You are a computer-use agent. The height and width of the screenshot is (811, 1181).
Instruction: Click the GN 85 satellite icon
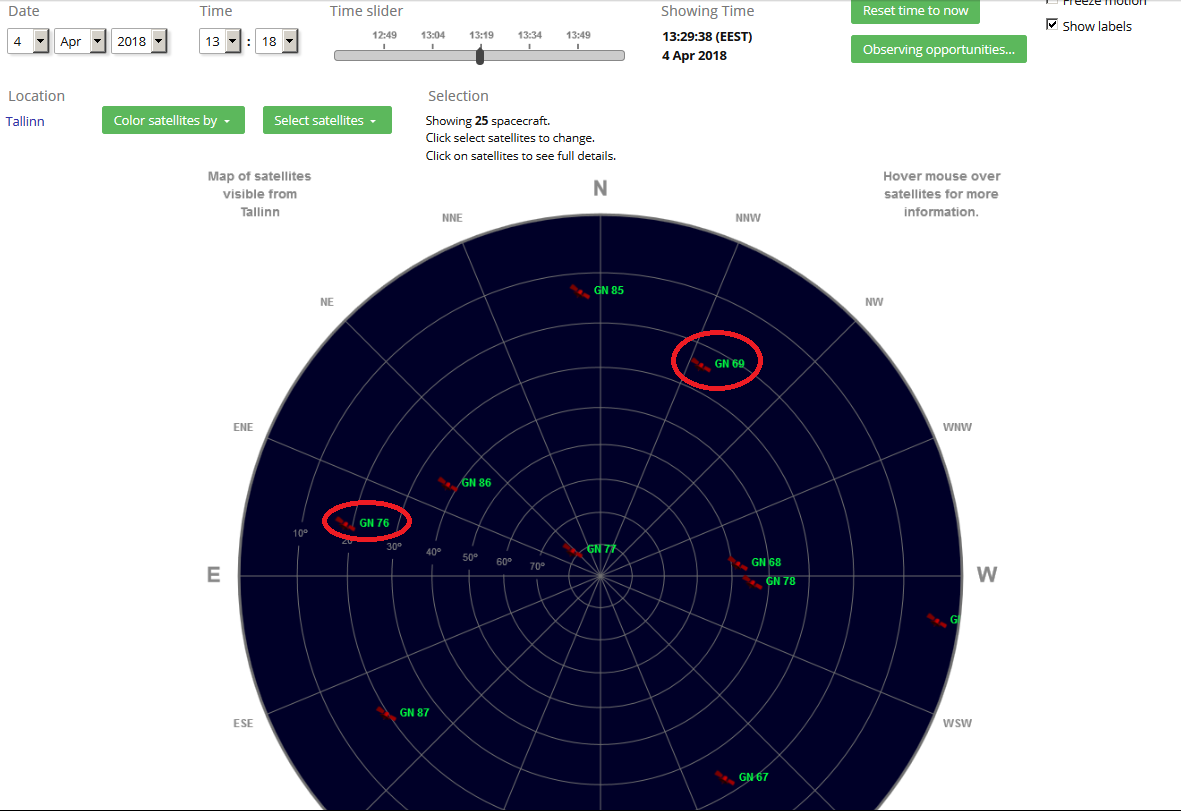coord(579,291)
